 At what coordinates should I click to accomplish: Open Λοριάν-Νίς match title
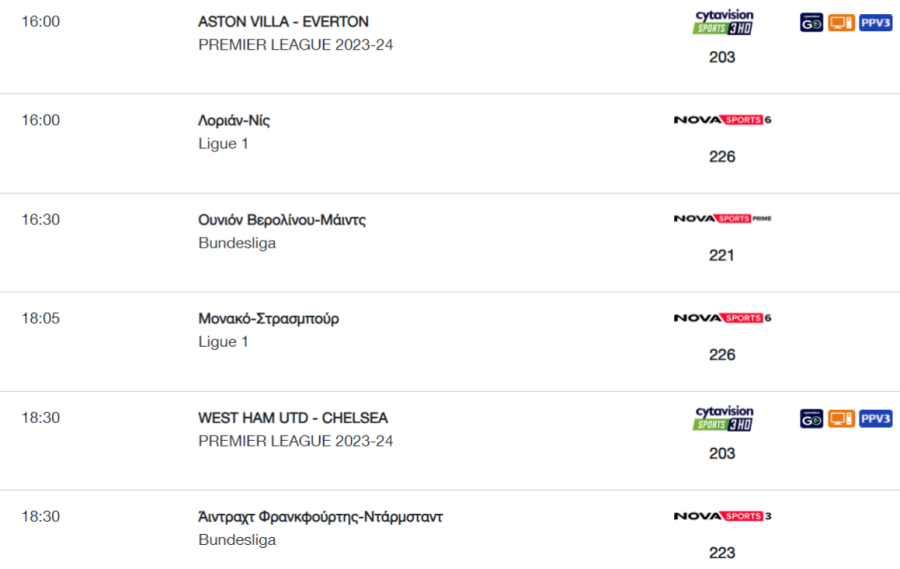pyautogui.click(x=234, y=121)
